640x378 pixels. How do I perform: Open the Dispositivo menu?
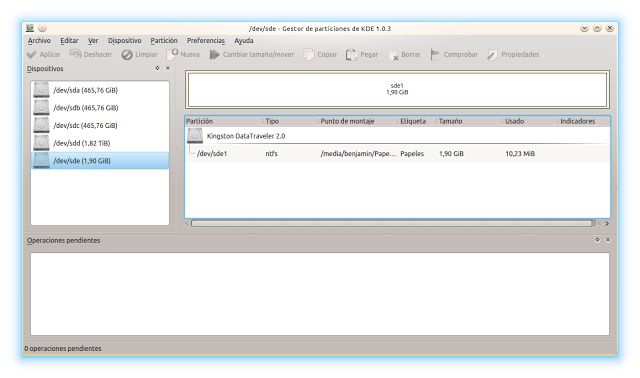(124, 40)
